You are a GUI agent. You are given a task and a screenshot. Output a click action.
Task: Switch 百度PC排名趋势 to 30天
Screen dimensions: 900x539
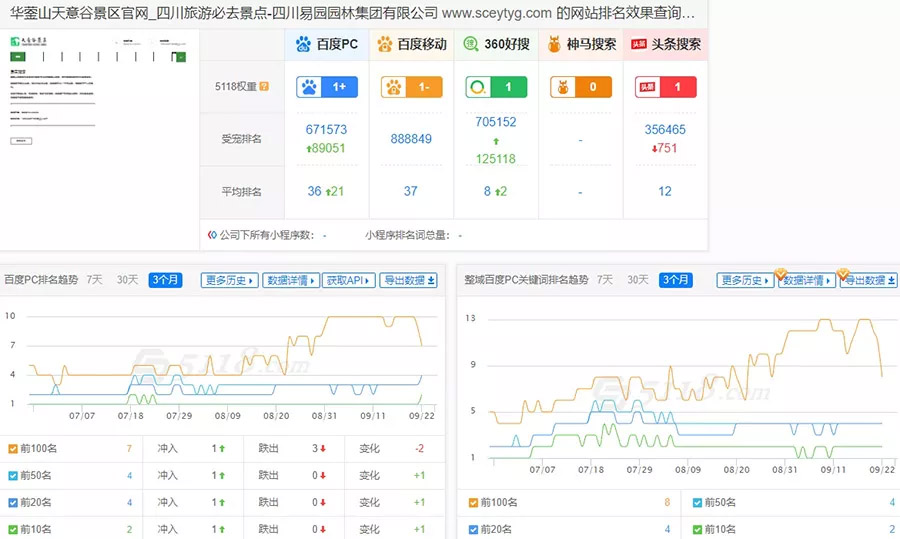tap(127, 280)
